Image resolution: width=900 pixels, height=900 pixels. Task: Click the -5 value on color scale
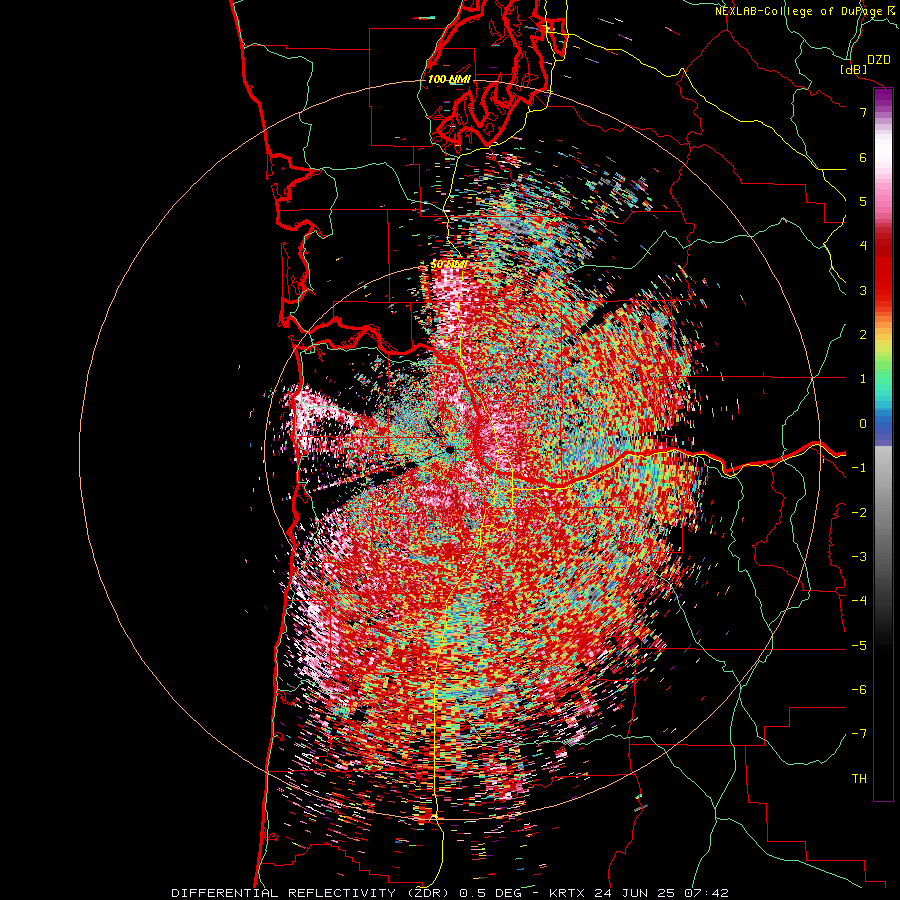click(859, 646)
